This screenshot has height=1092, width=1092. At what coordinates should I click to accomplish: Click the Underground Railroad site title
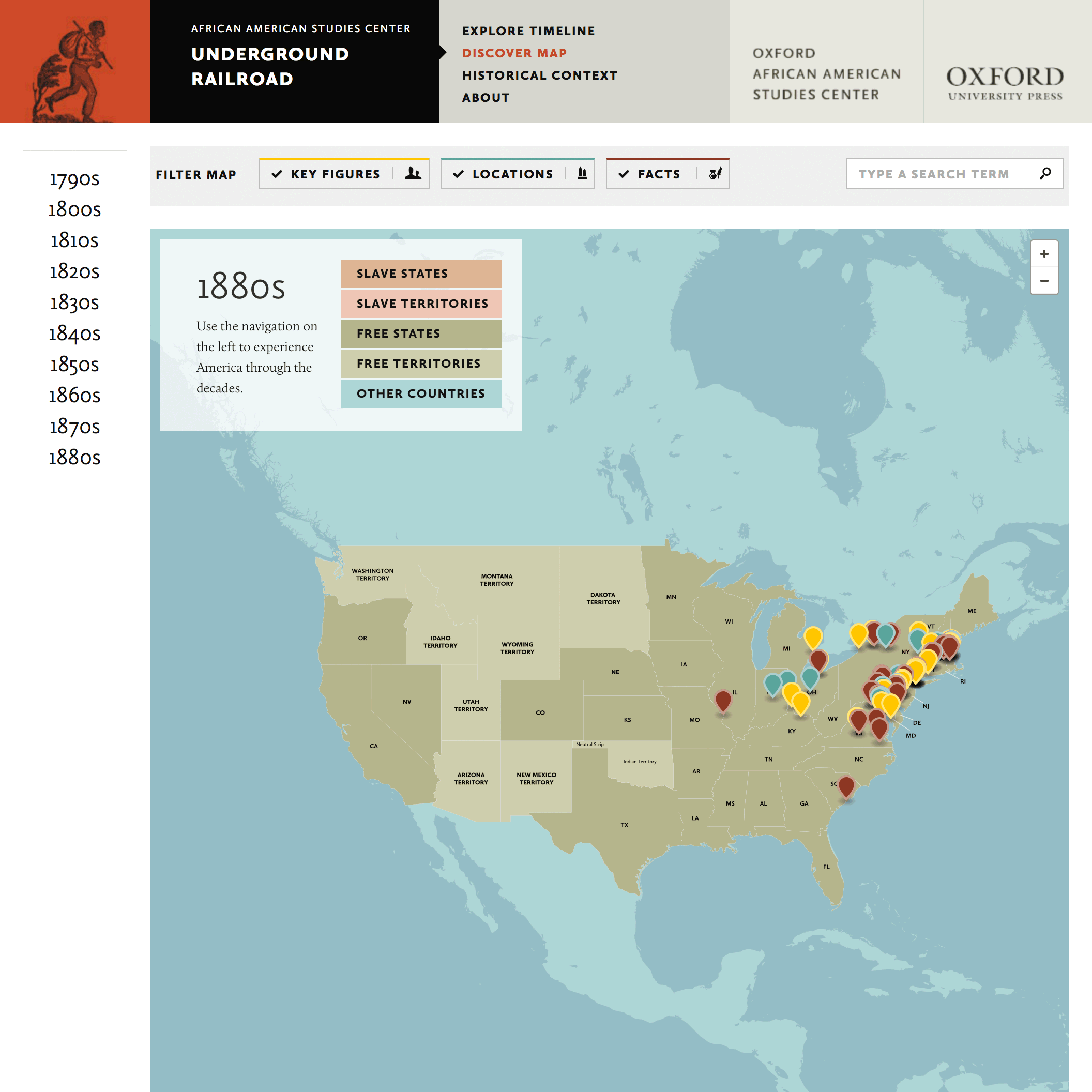pyautogui.click(x=269, y=67)
